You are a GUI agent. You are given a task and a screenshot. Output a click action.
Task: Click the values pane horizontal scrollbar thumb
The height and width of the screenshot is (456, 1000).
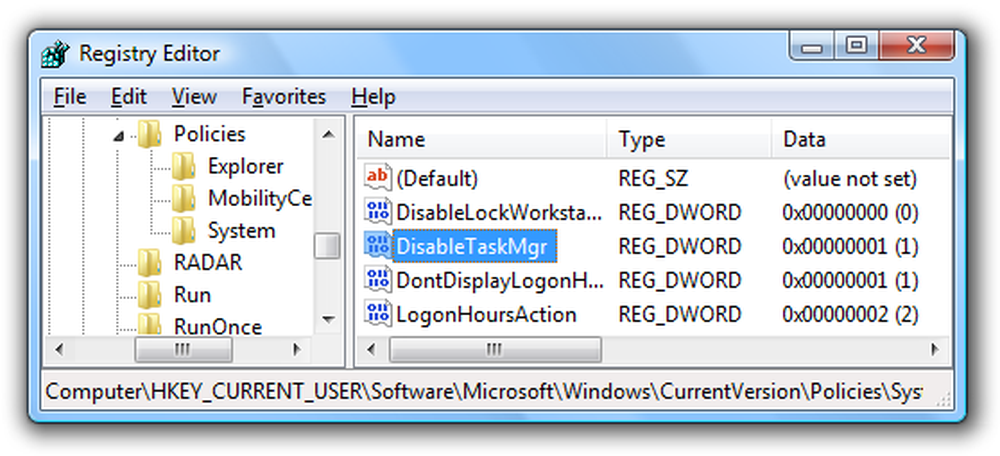pos(495,349)
